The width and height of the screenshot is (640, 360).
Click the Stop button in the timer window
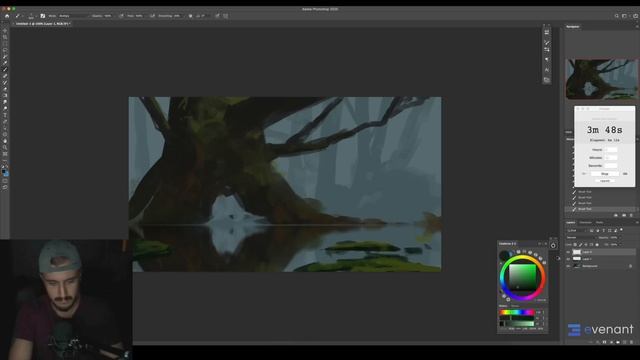pos(605,174)
